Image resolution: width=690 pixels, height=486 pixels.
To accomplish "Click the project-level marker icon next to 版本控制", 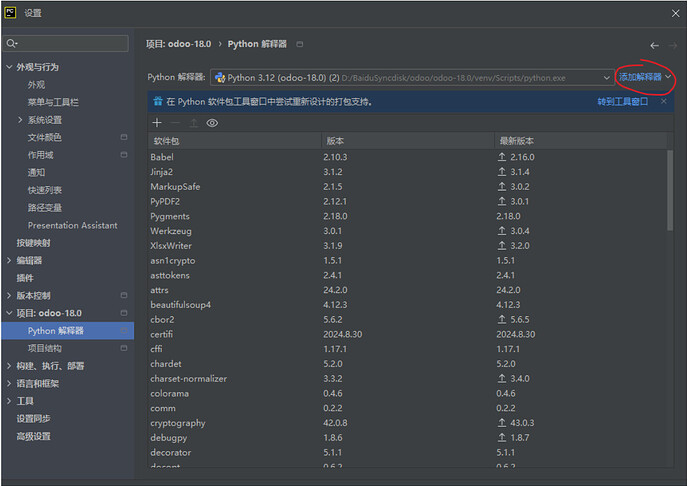I will click(124, 295).
